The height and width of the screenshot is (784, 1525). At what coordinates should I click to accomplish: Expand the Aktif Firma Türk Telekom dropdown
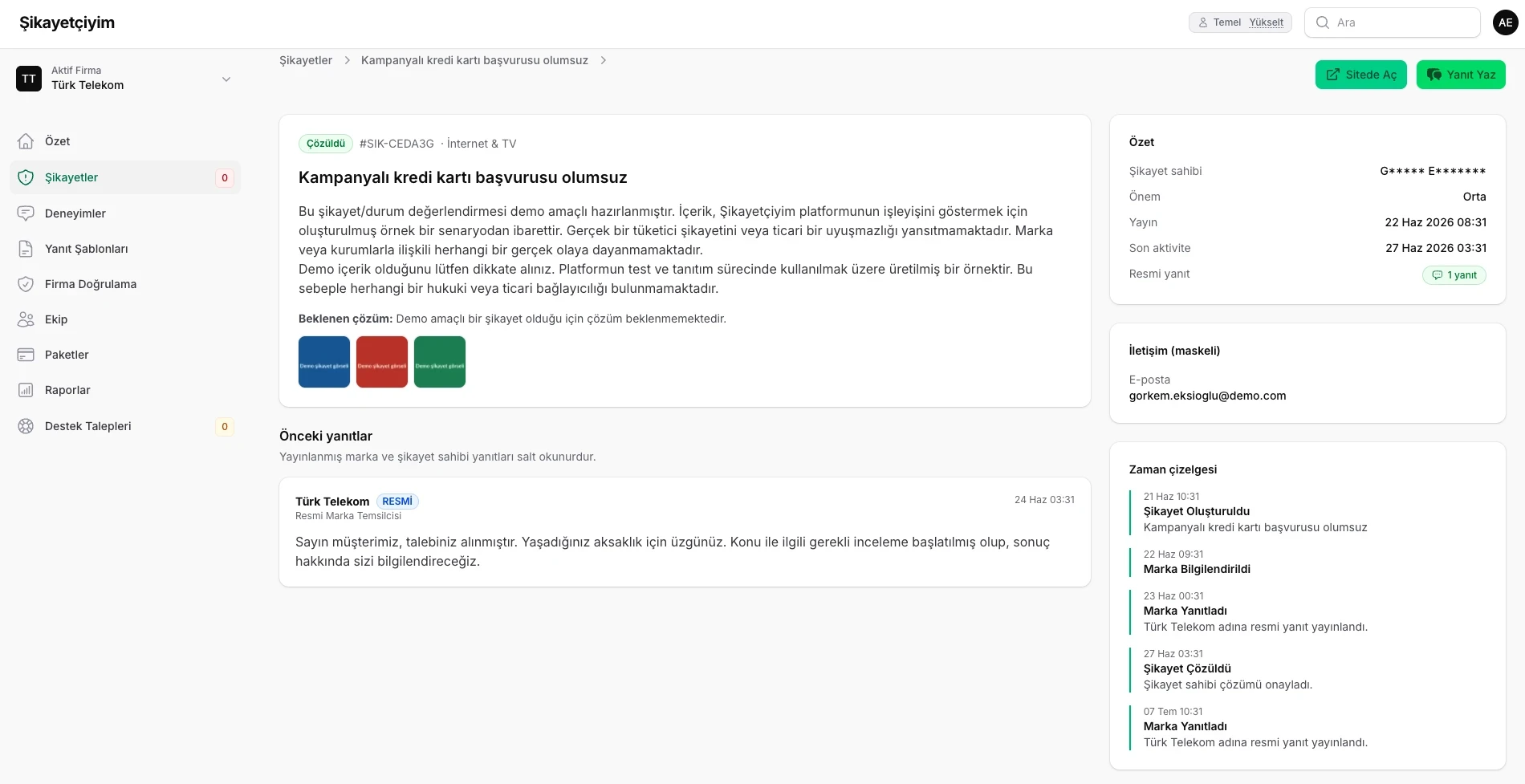pos(125,79)
